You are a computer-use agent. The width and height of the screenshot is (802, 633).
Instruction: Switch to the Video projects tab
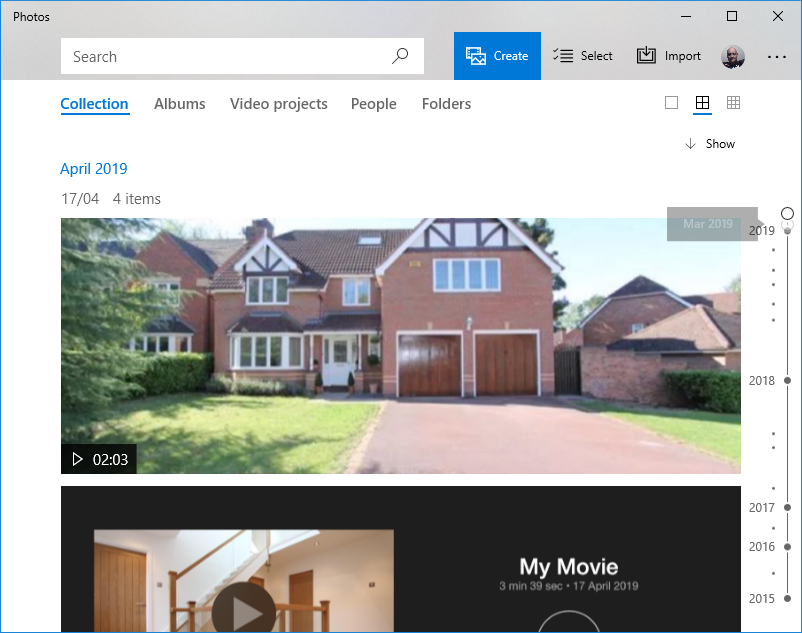click(279, 104)
